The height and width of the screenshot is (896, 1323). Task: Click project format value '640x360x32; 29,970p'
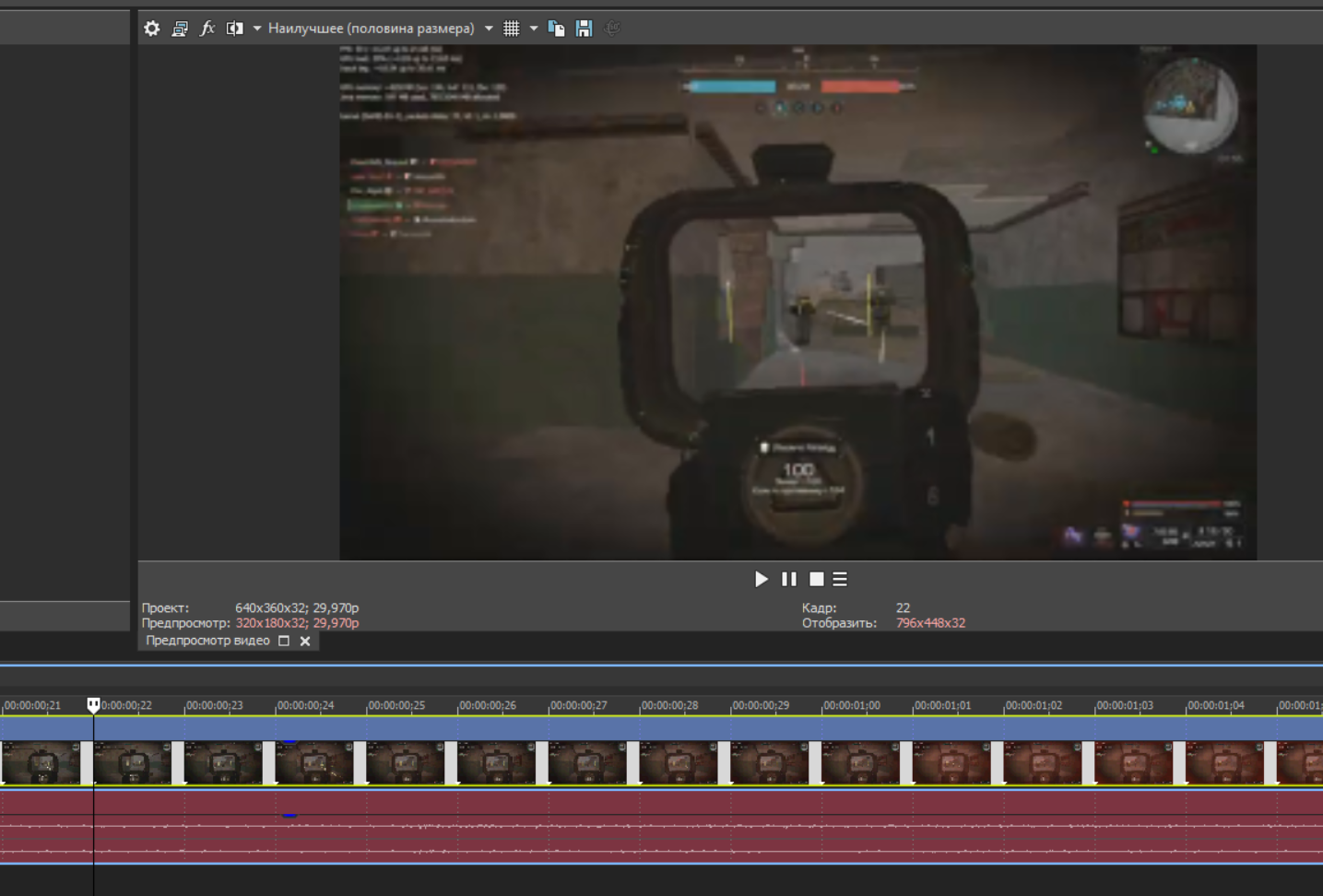pyautogui.click(x=297, y=608)
